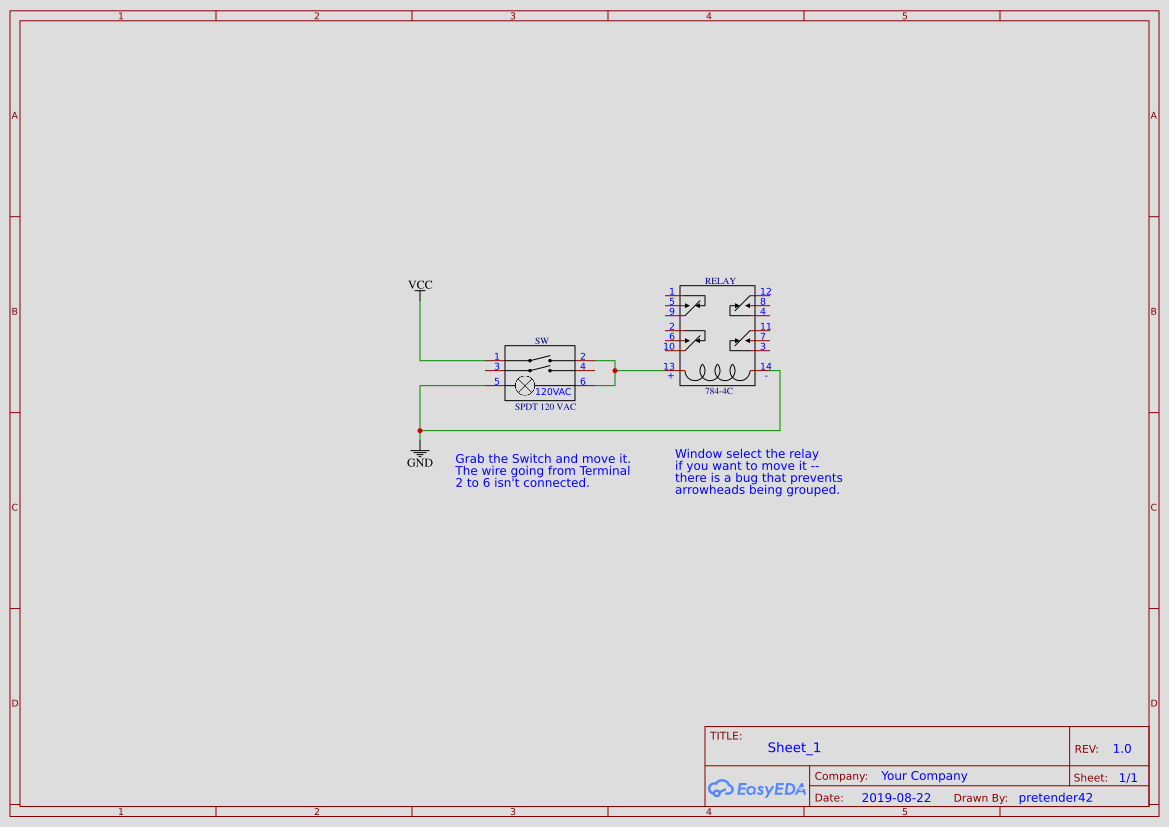Image resolution: width=1169 pixels, height=827 pixels.
Task: Select the 784-4C part label
Action: point(719,391)
